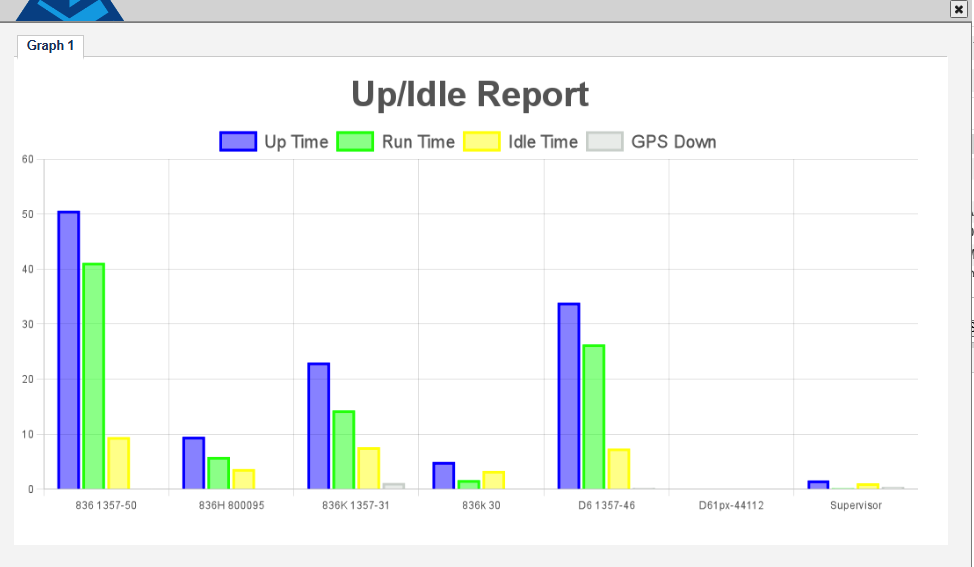Click the 836k 30 axis label
974x567 pixels.
481,506
